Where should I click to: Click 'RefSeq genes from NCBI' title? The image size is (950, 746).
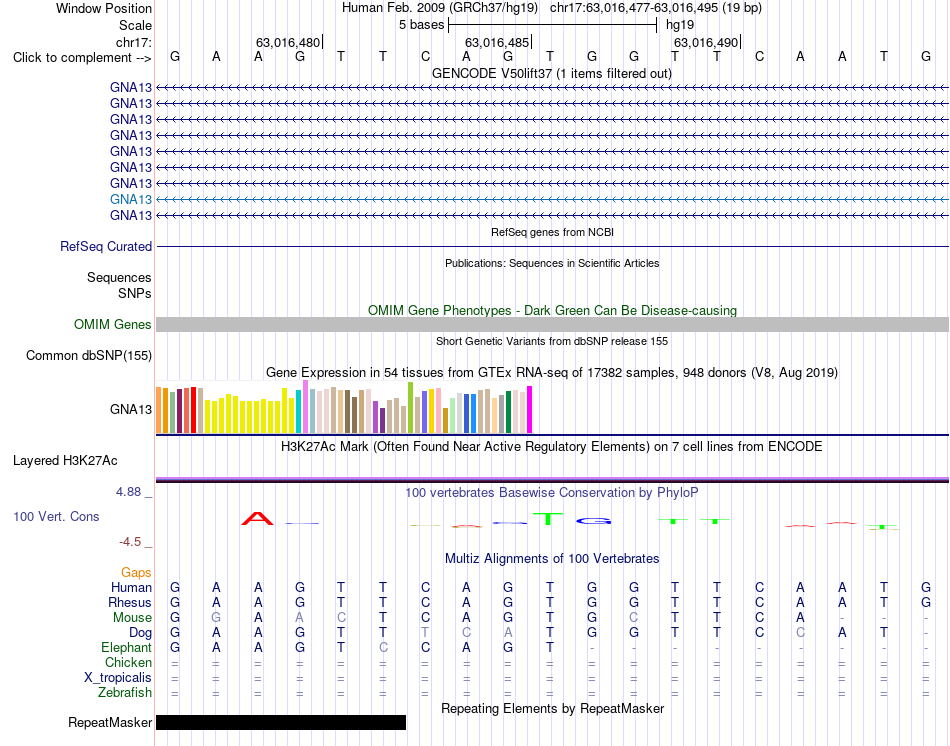click(552, 232)
